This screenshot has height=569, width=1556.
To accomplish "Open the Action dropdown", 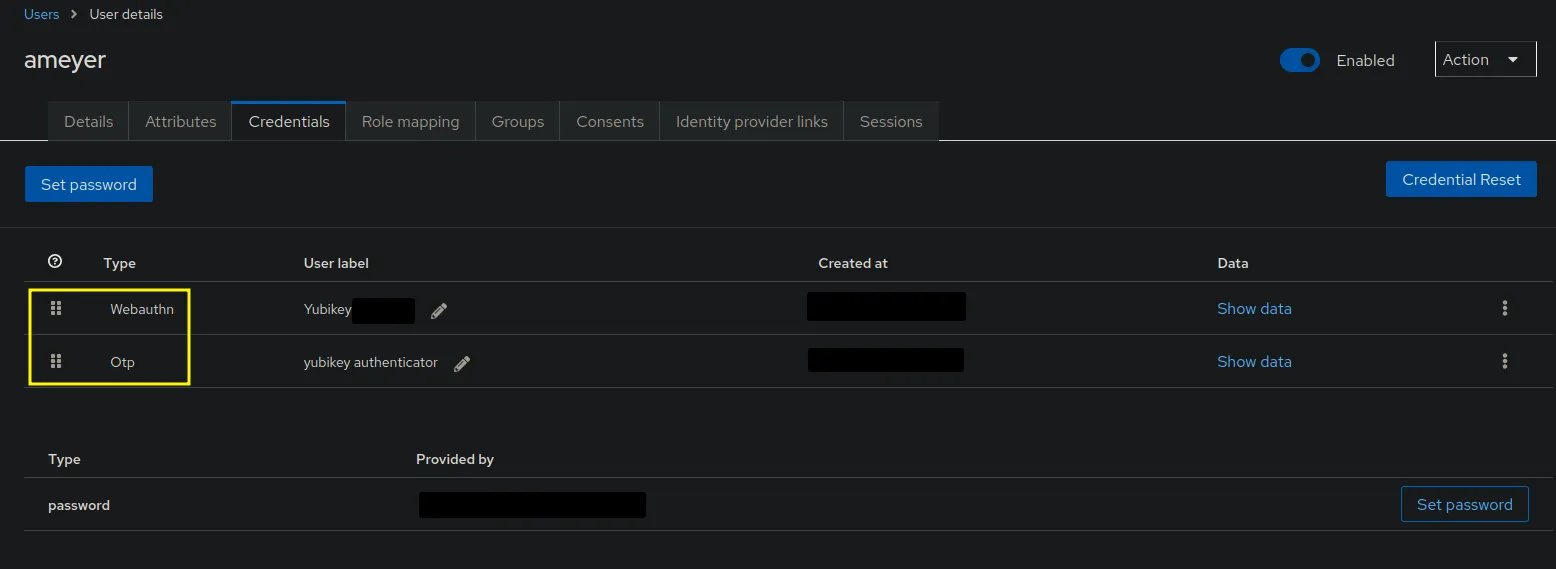I will click(x=1485, y=60).
